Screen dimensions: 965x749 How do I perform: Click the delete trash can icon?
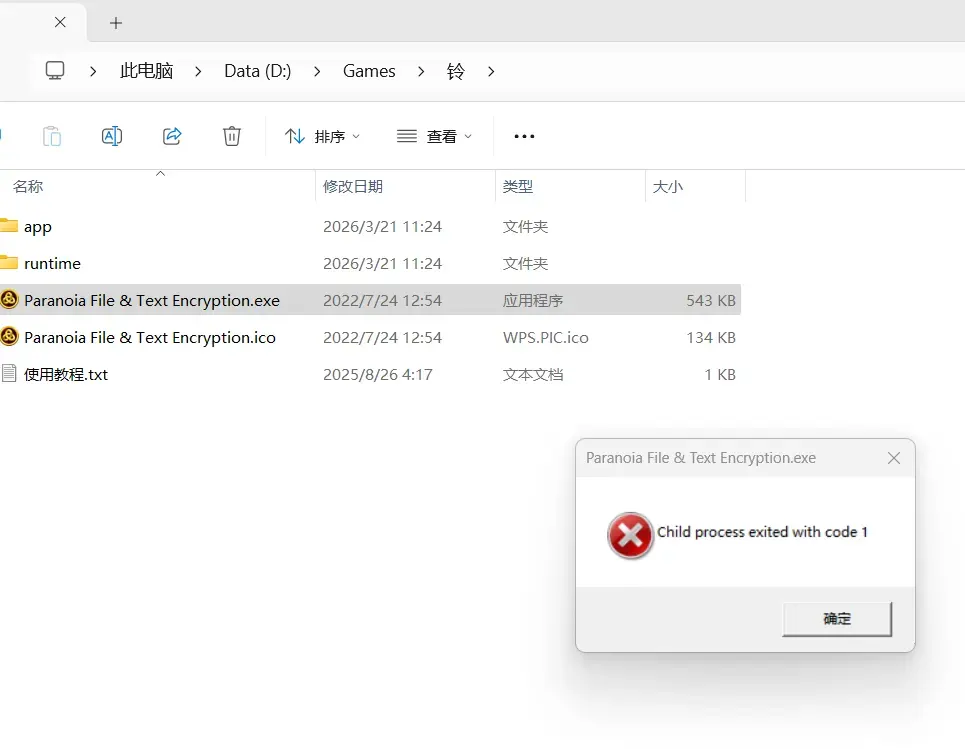click(231, 136)
